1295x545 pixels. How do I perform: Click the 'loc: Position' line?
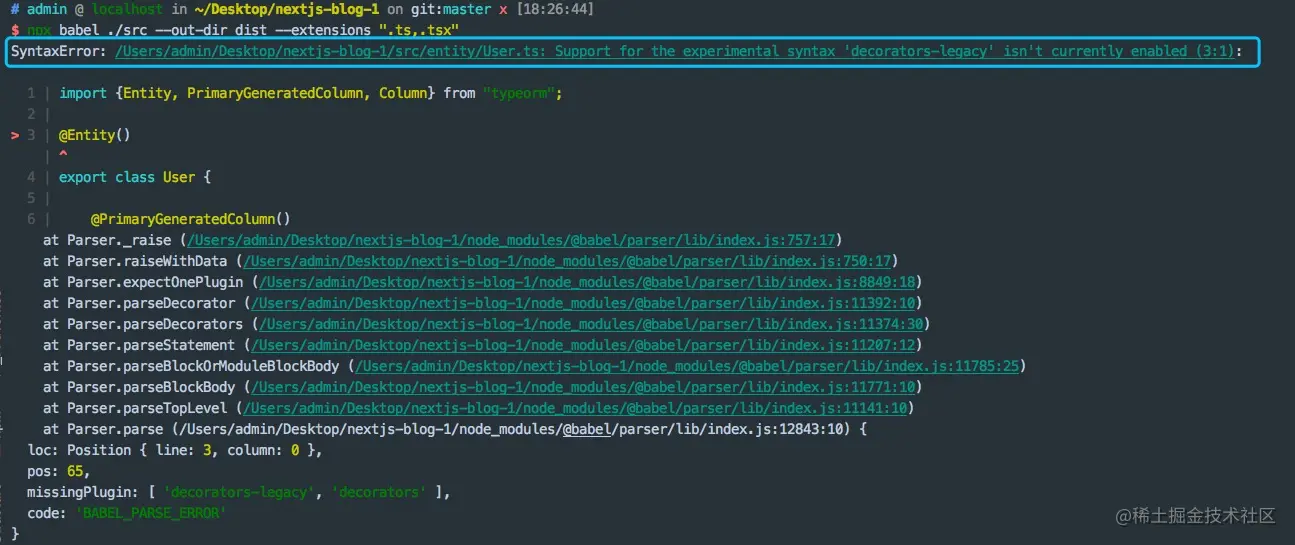(175, 450)
